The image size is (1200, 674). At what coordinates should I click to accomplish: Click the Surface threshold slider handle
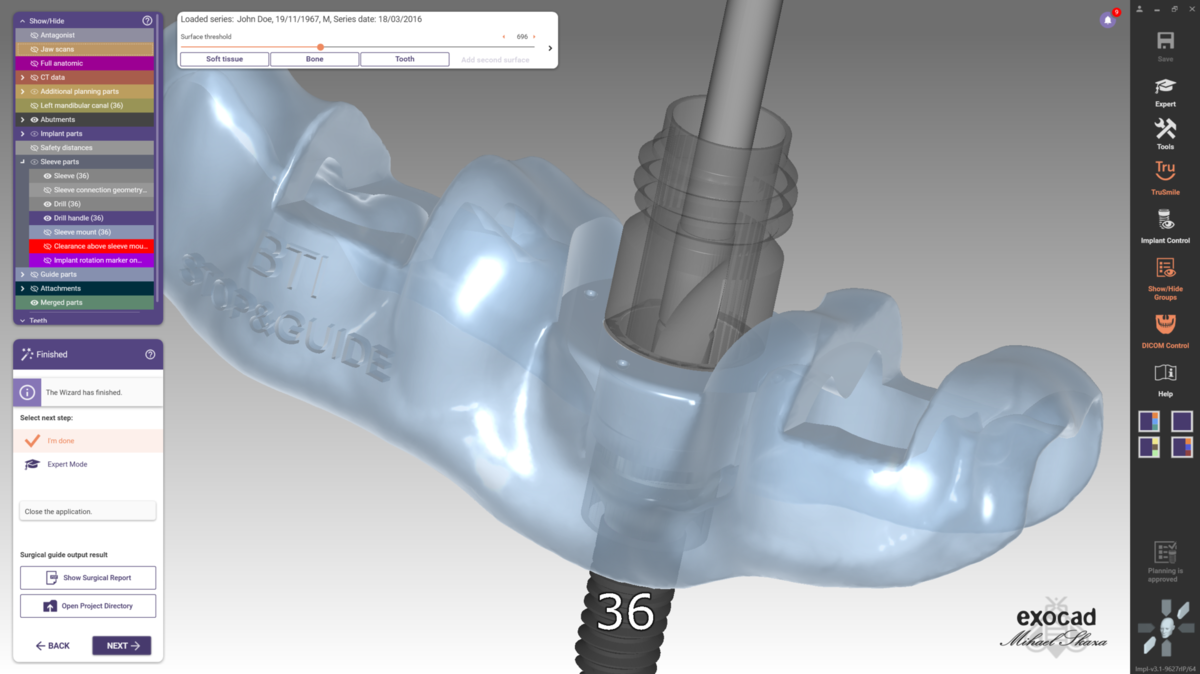[320, 47]
